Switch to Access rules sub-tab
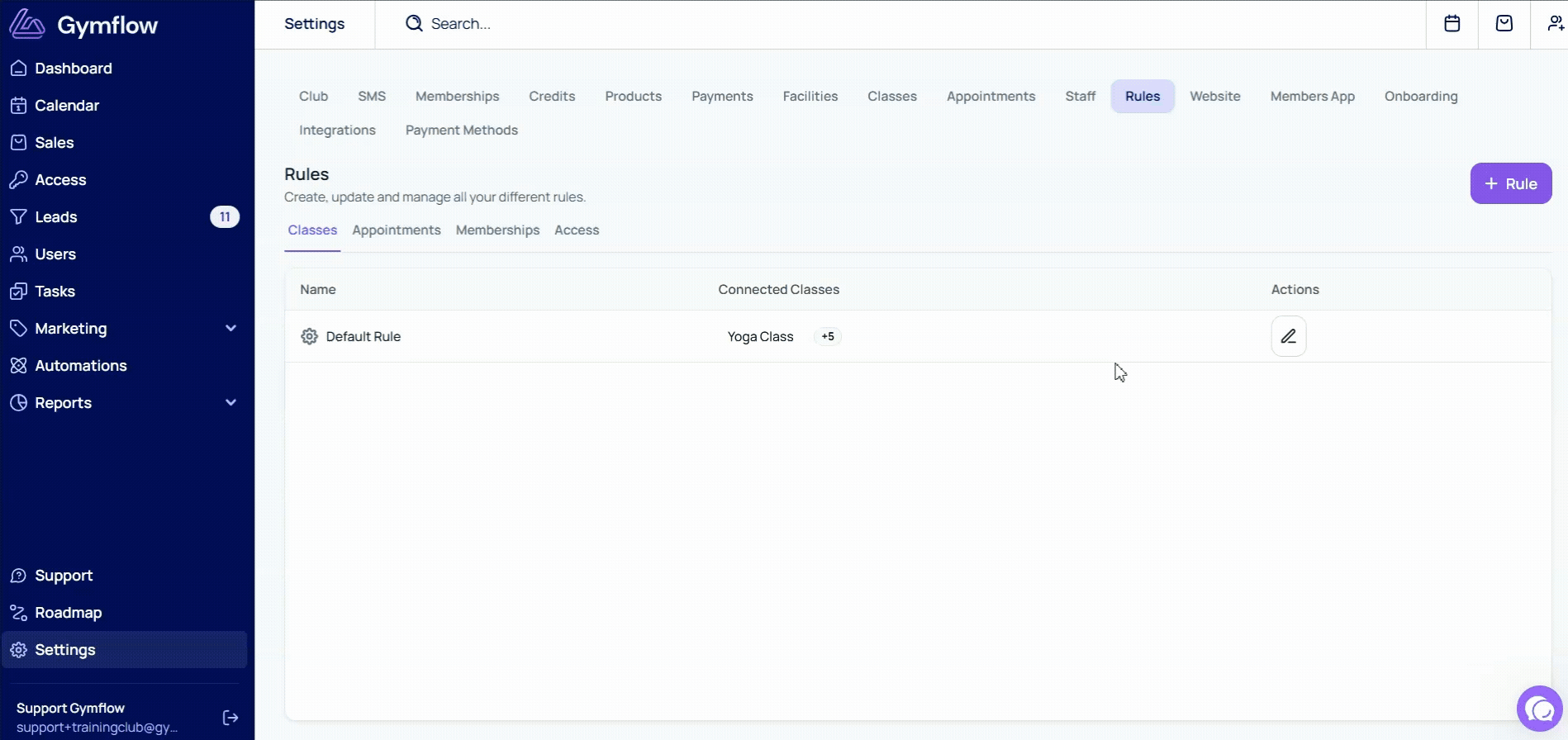 (x=577, y=230)
